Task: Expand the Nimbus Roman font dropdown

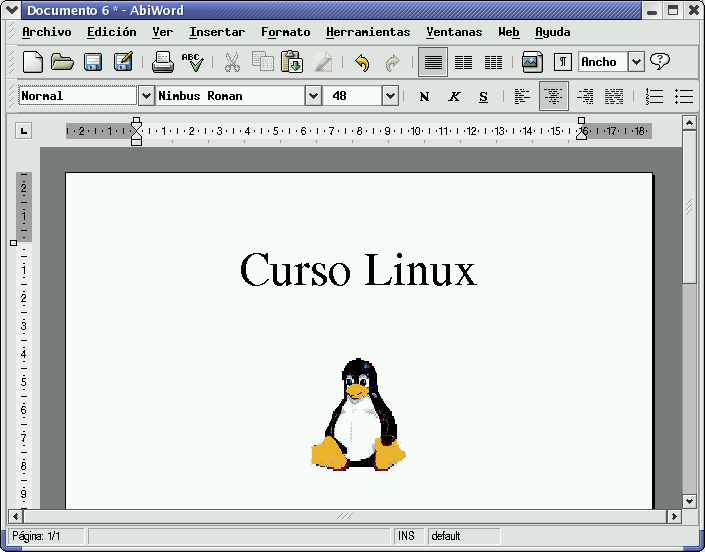Action: point(313,96)
